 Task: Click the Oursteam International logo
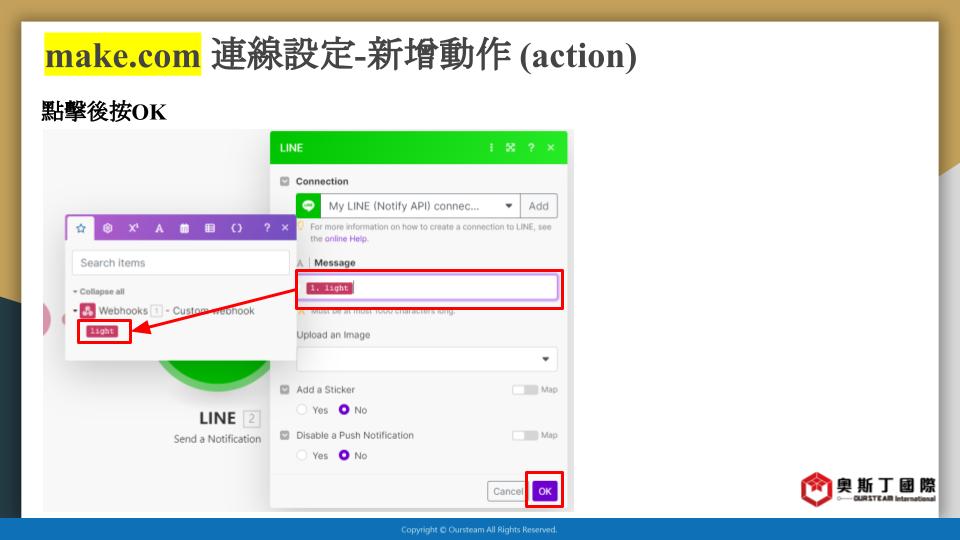(868, 489)
